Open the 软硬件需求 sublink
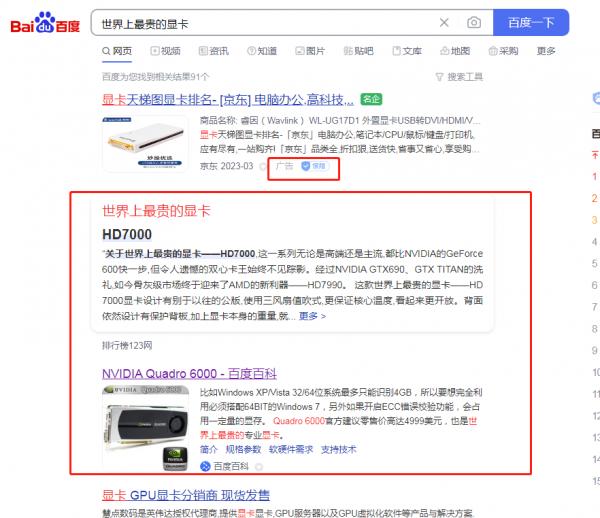Viewport: 600px width, 518px height. [x=291, y=449]
